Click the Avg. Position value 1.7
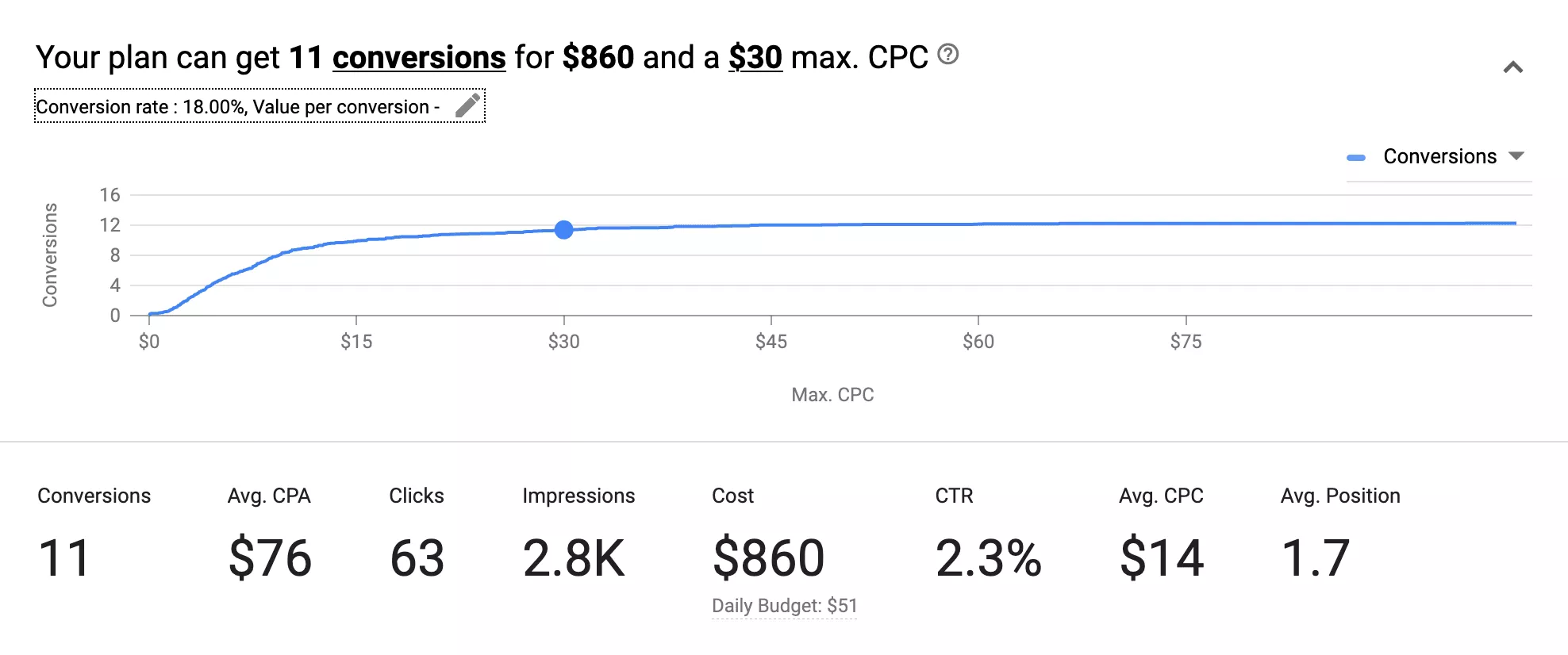The height and width of the screenshot is (655, 1568). point(1316,559)
